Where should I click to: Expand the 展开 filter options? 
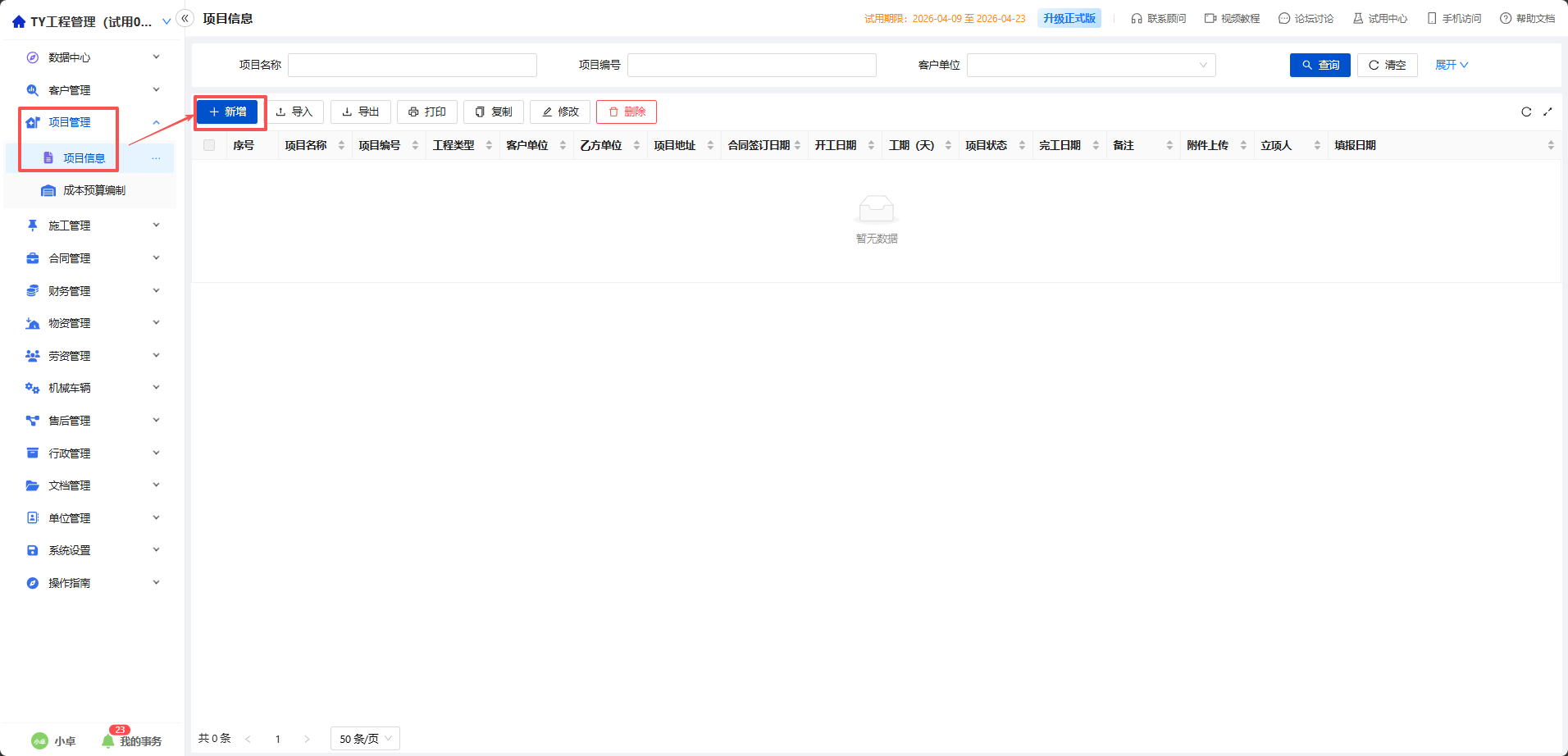point(1452,65)
